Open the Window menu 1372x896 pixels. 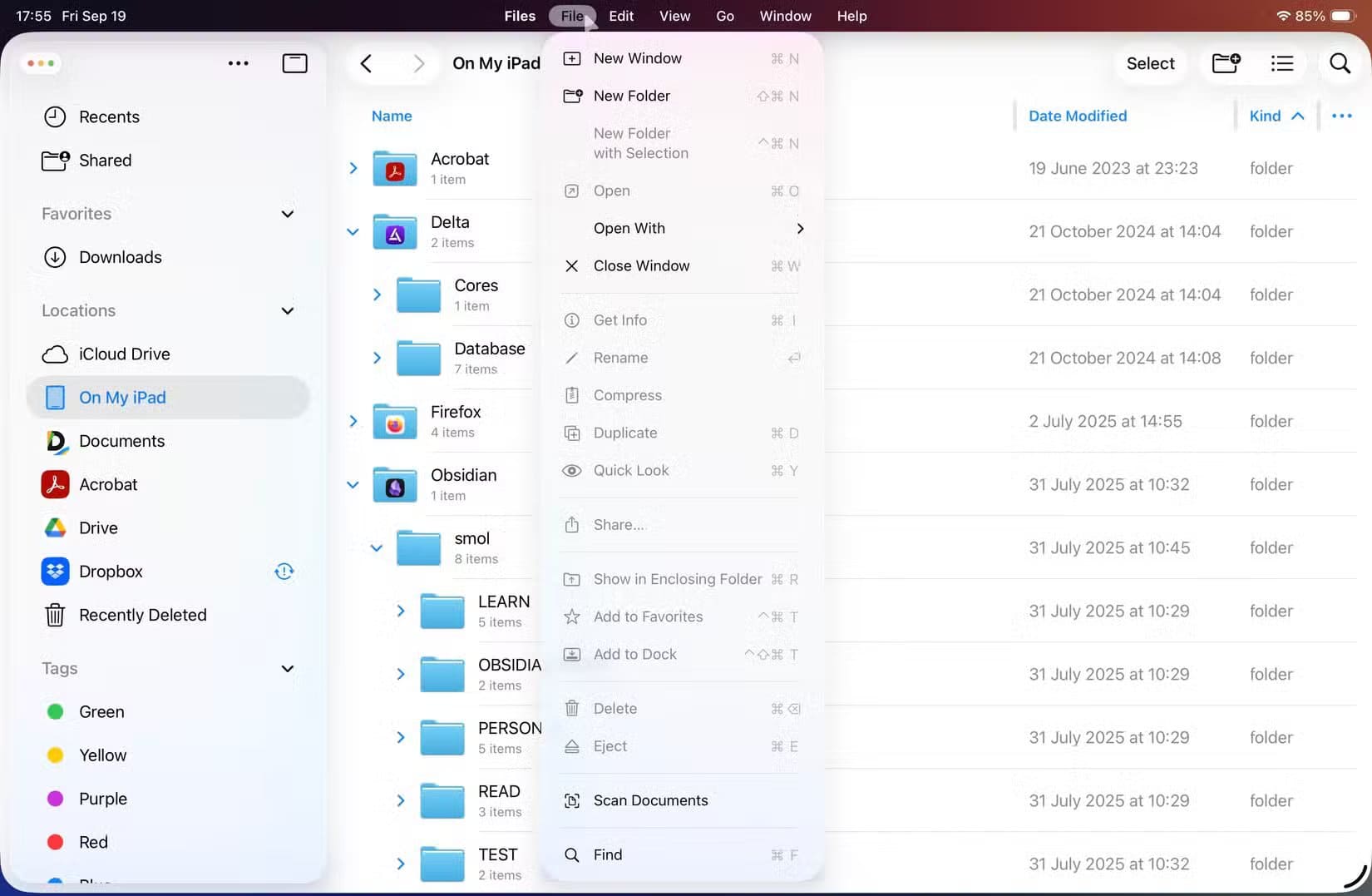tap(785, 16)
